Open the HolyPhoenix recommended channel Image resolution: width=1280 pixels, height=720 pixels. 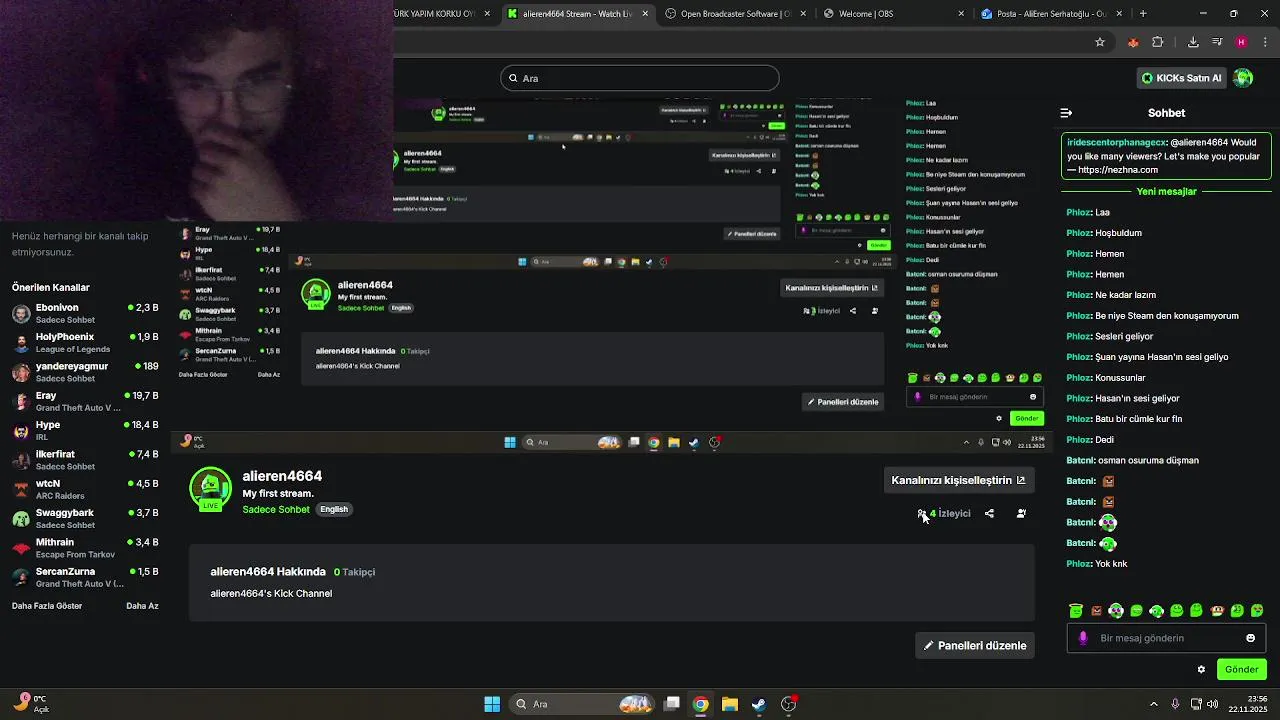pos(85,343)
